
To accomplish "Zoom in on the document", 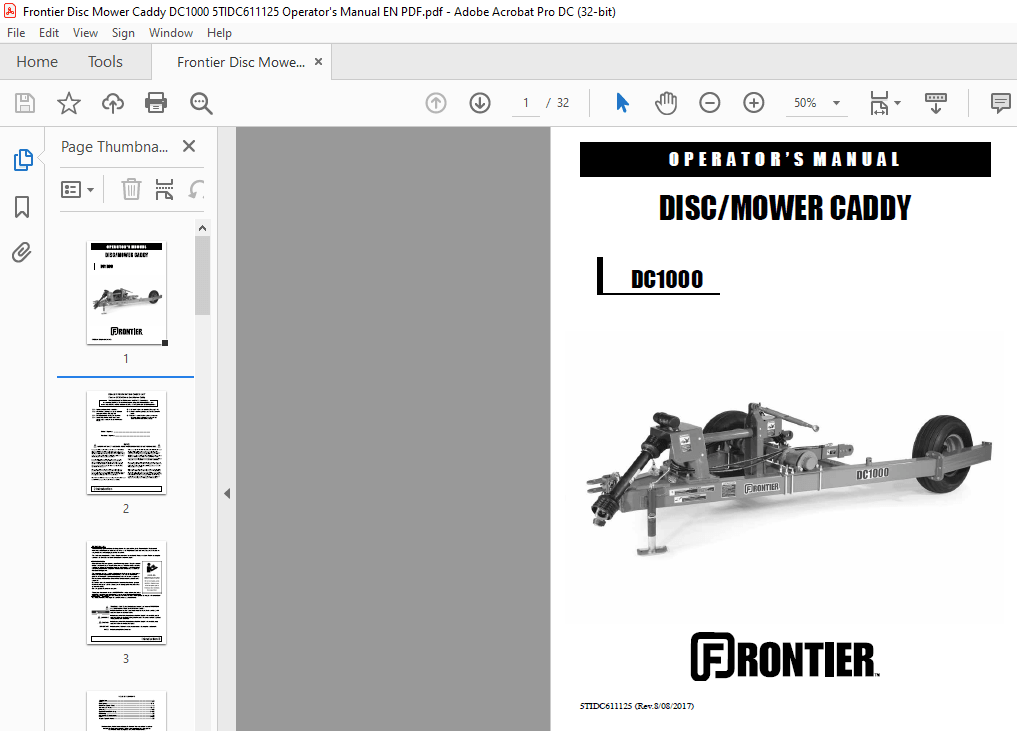I will [x=754, y=102].
